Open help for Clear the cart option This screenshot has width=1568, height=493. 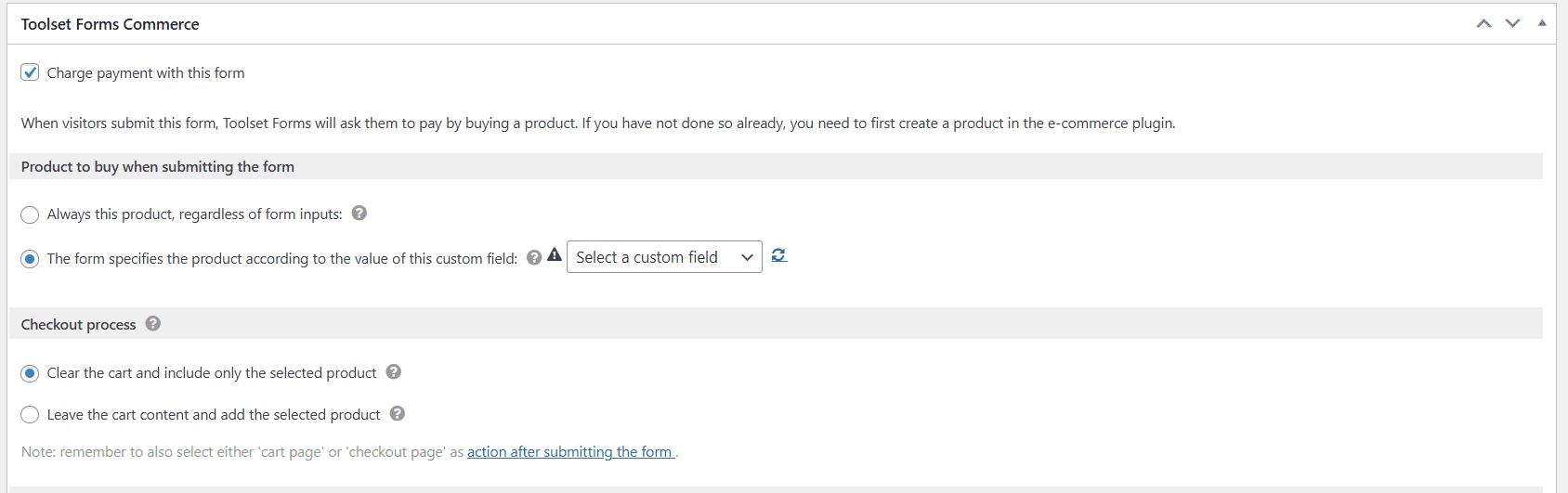pos(394,371)
